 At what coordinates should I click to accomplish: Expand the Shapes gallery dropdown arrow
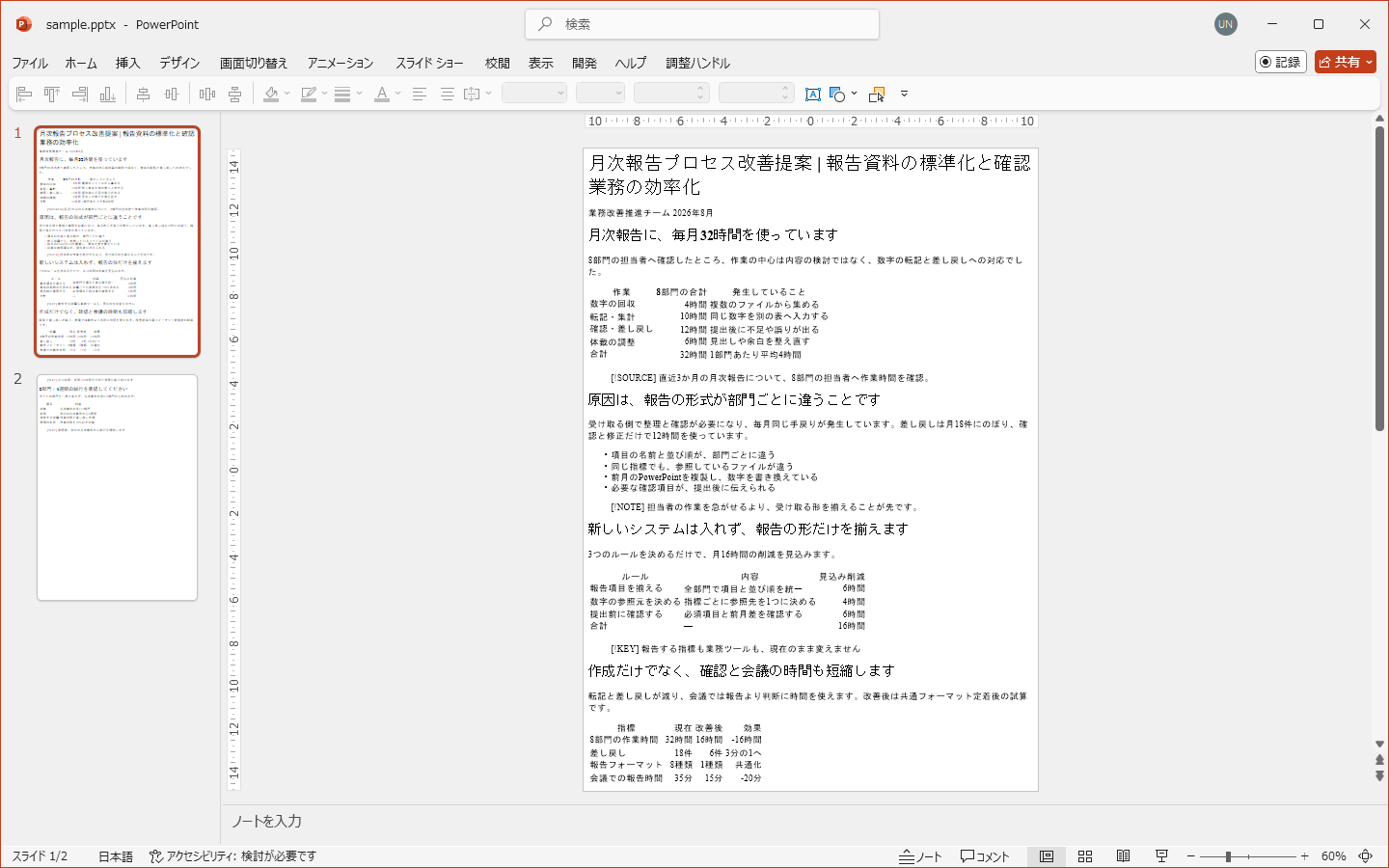[x=854, y=94]
